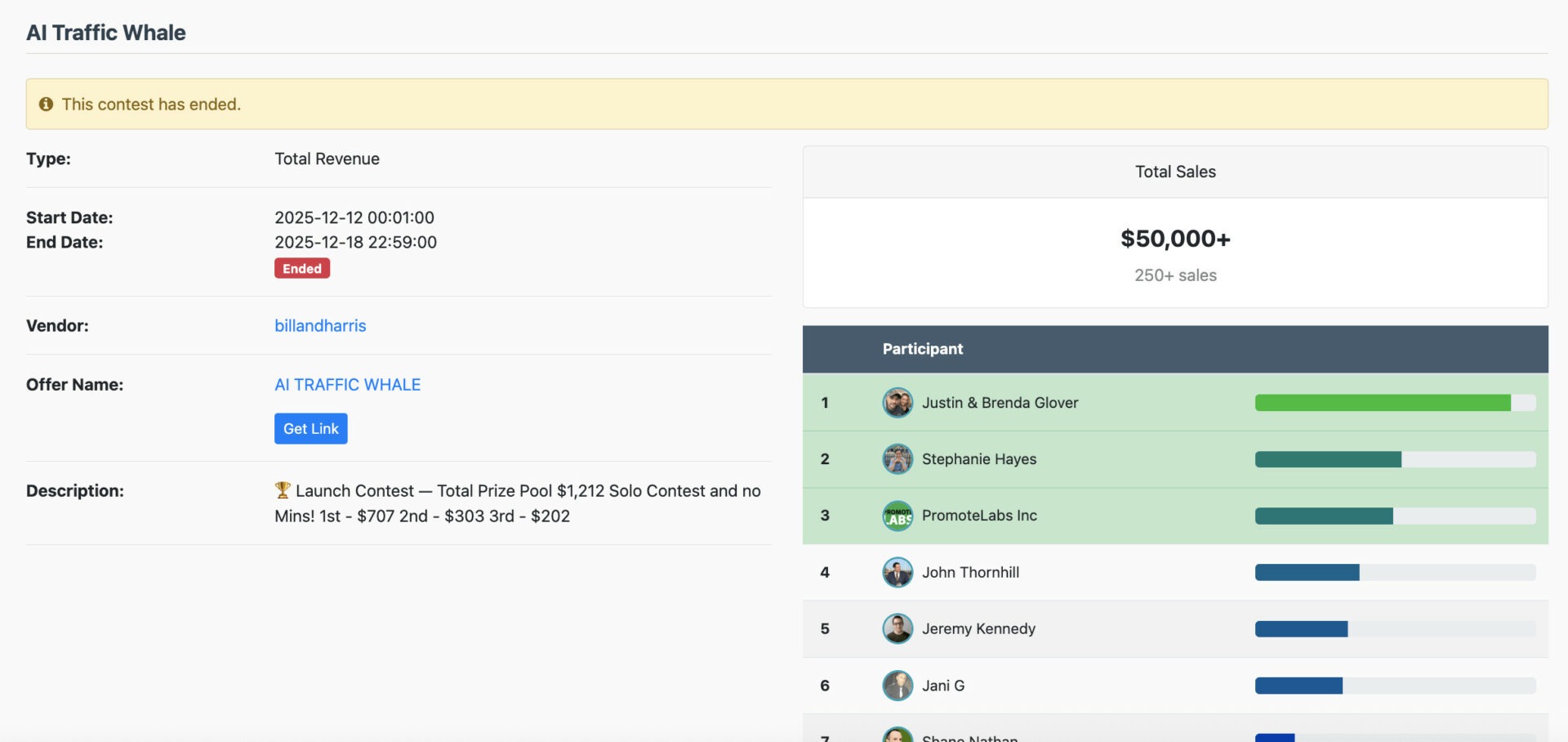Click John Thornhill's blue progress bar
This screenshot has width=1568, height=742.
point(1307,572)
